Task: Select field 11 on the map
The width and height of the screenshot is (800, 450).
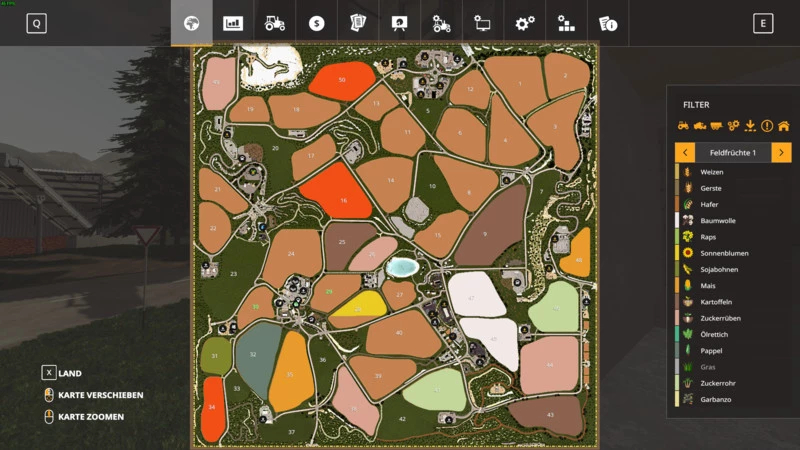Action: [x=403, y=133]
